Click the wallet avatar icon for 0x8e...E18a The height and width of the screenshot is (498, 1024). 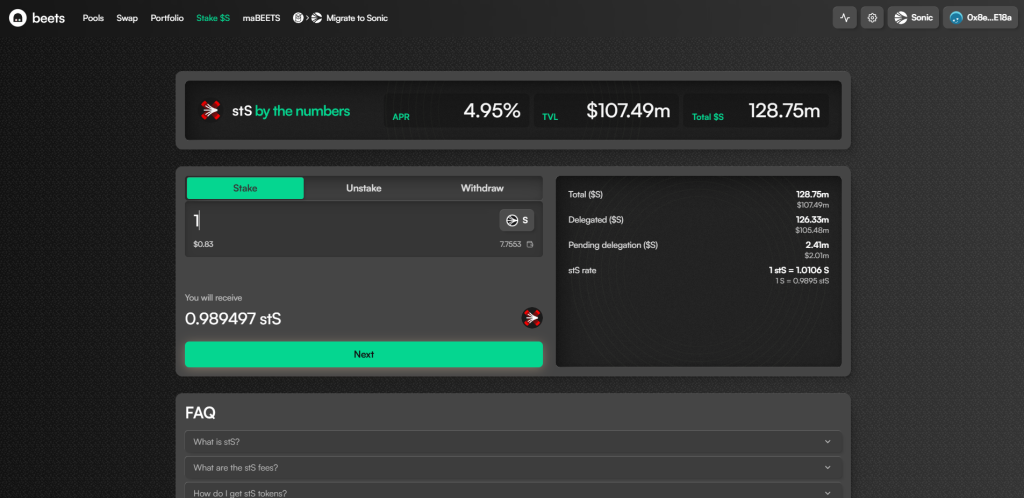[x=957, y=18]
